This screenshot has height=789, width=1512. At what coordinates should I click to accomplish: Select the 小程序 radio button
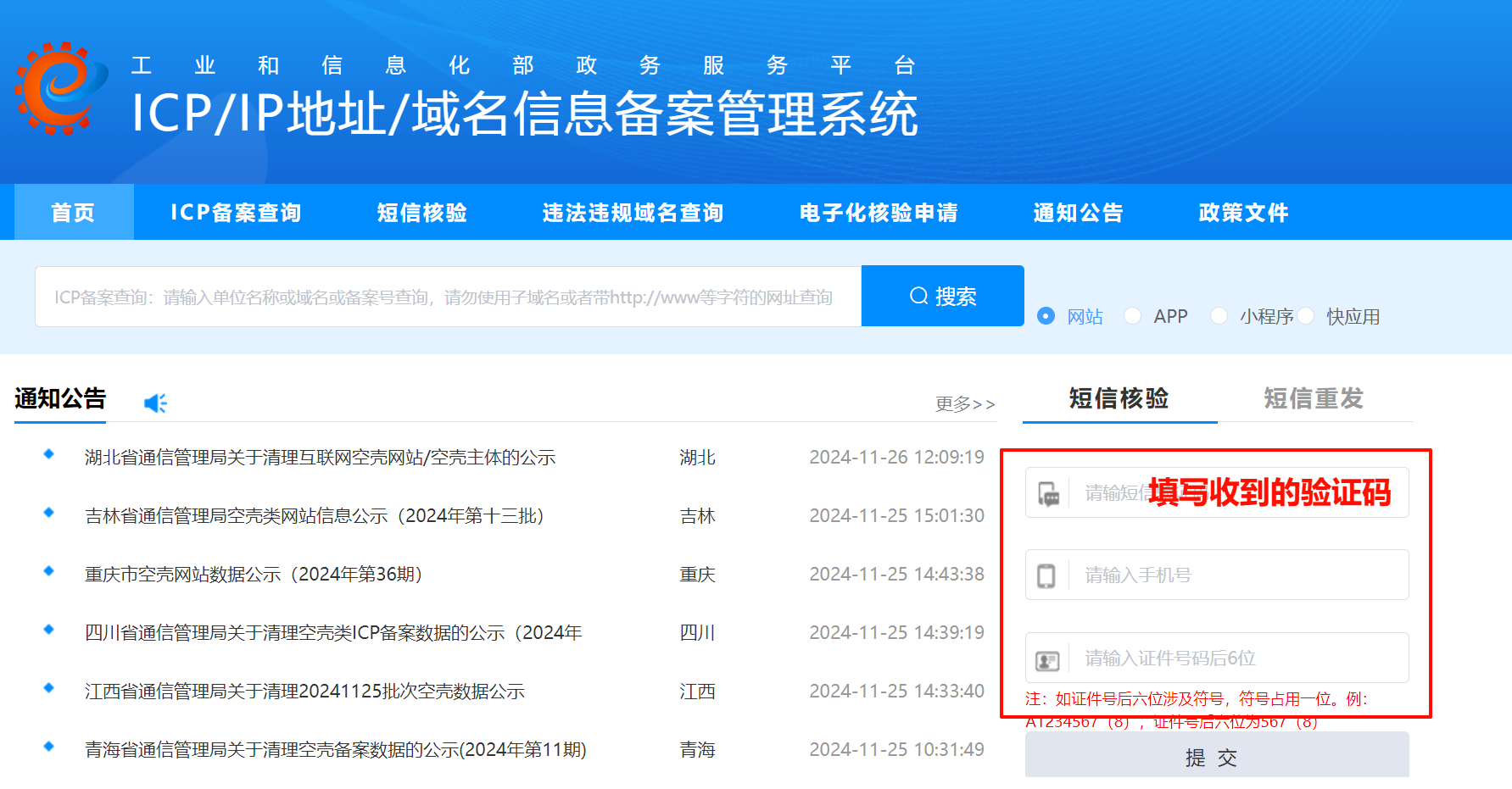click(1219, 316)
